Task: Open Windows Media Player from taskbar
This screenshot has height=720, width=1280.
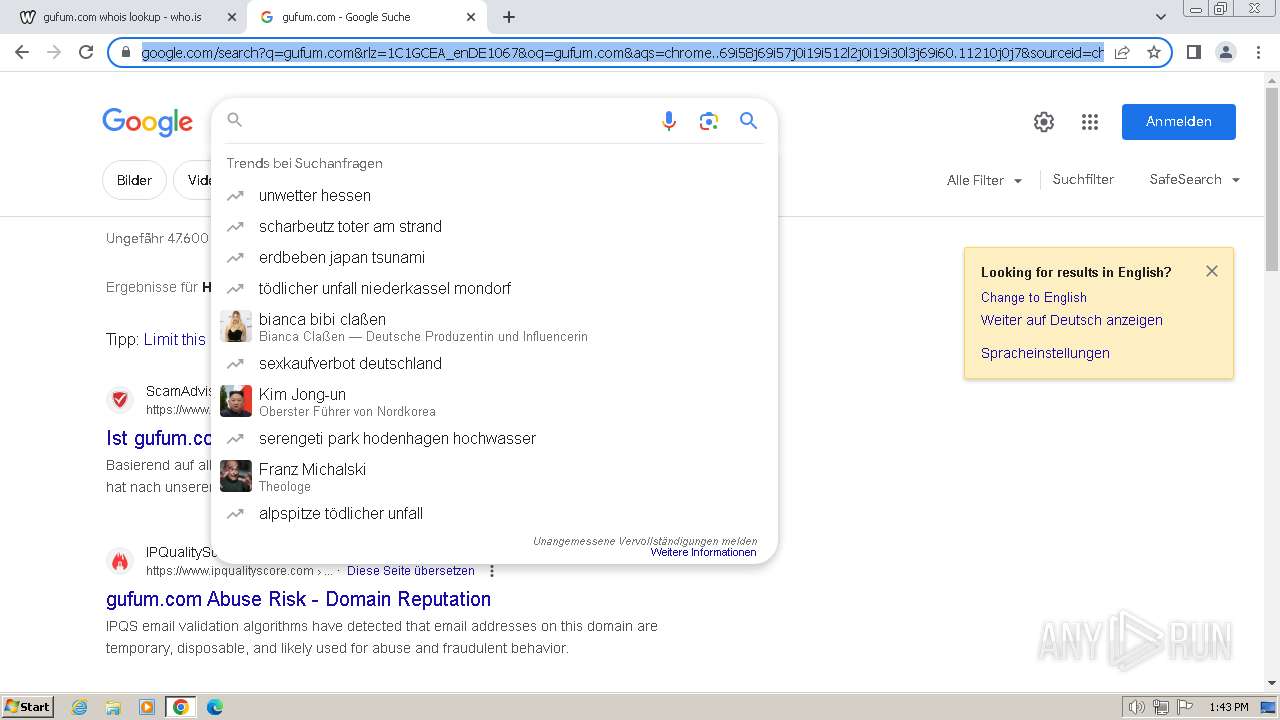Action: coord(147,707)
